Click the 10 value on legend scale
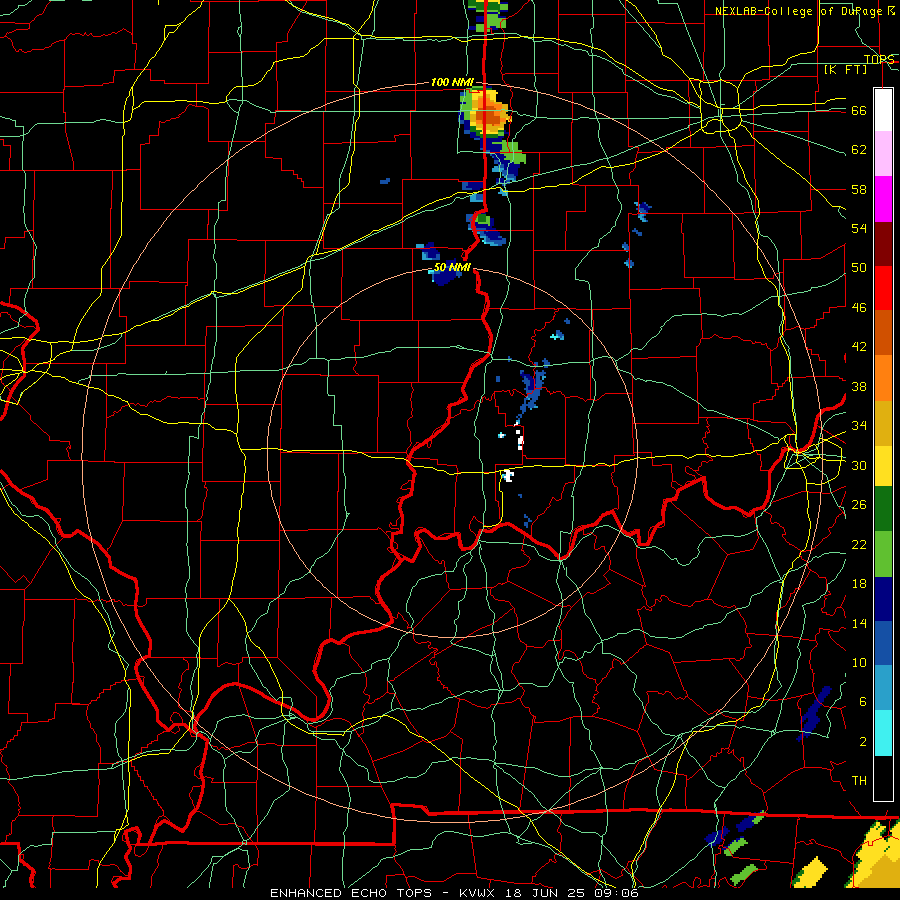This screenshot has width=900, height=900. 859,662
